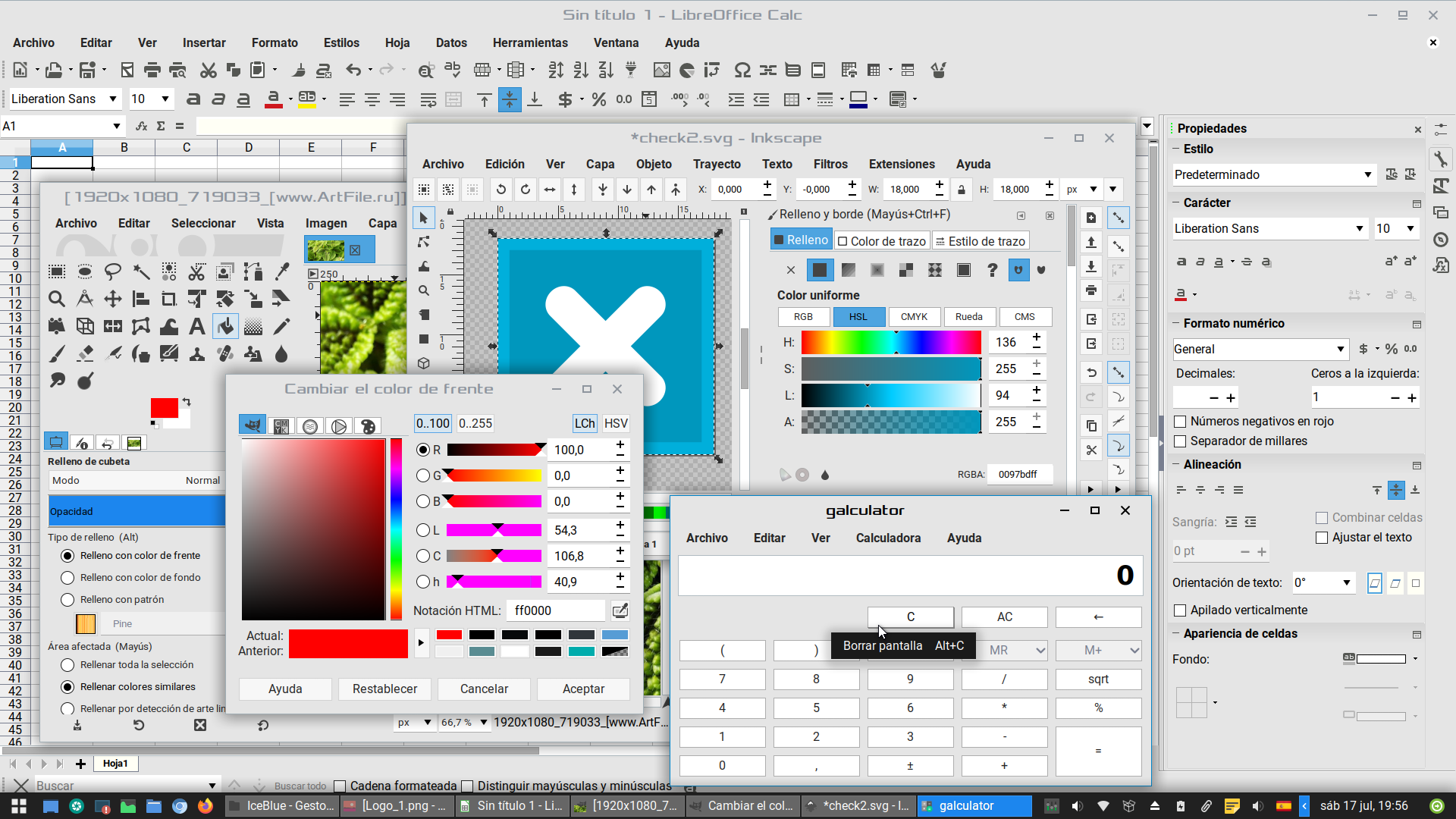Click Inkscape lock width height icon
The height and width of the screenshot is (819, 1456).
pos(962,190)
